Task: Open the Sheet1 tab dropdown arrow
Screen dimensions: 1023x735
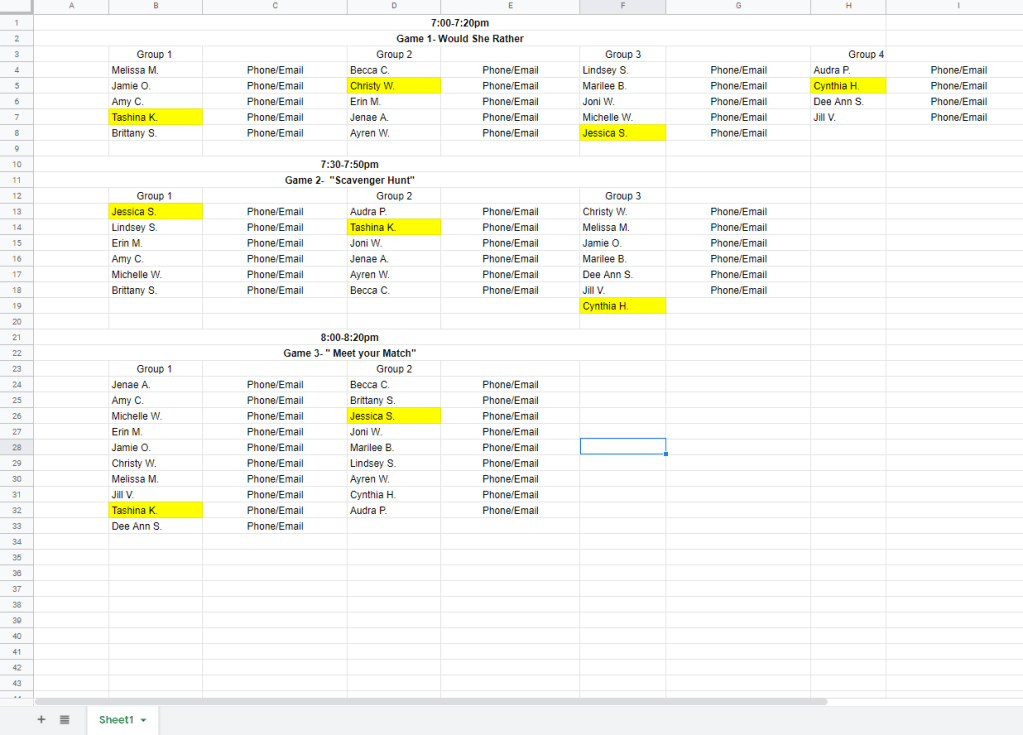Action: [143, 721]
